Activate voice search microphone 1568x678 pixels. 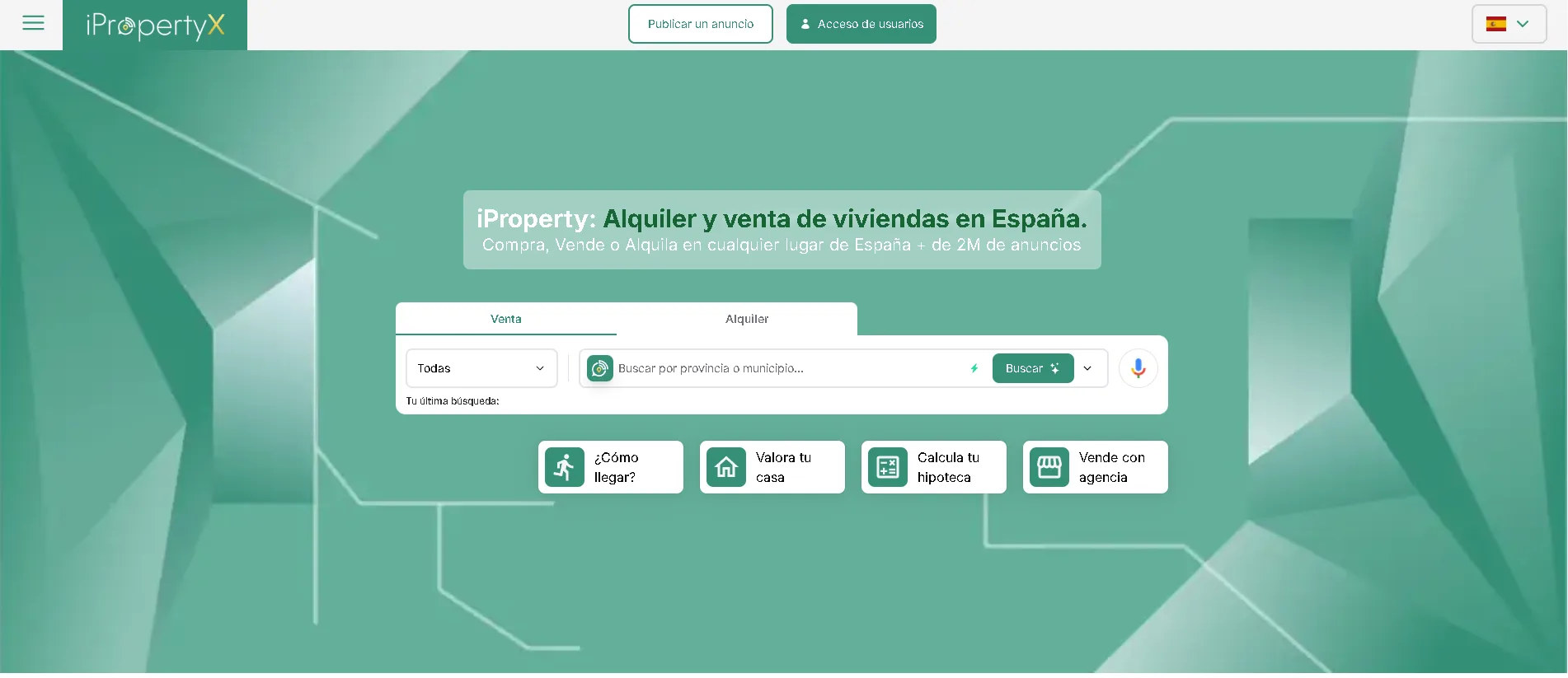click(1138, 368)
